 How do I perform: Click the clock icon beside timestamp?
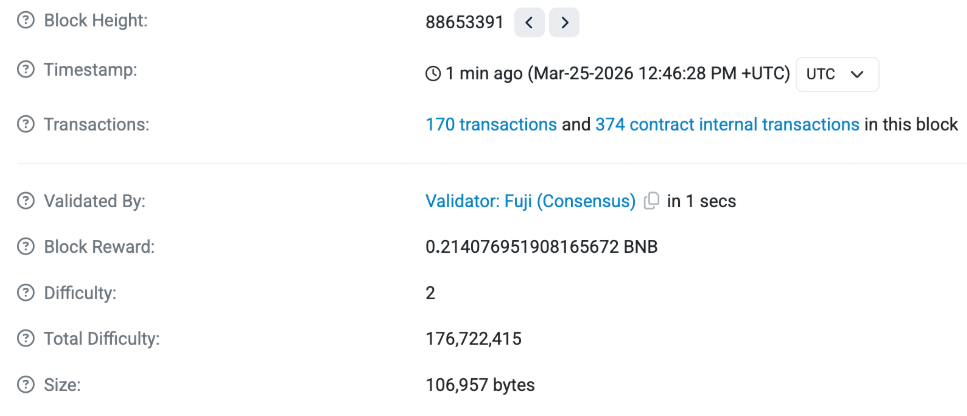(x=433, y=74)
